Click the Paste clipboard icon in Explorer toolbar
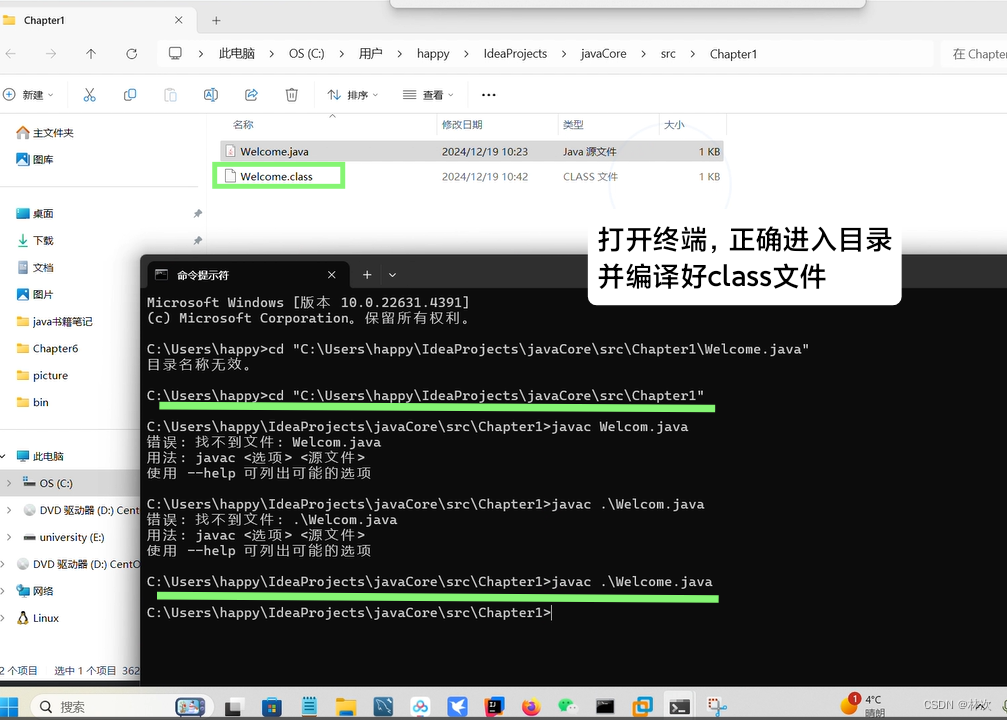1007x720 pixels. (170, 95)
